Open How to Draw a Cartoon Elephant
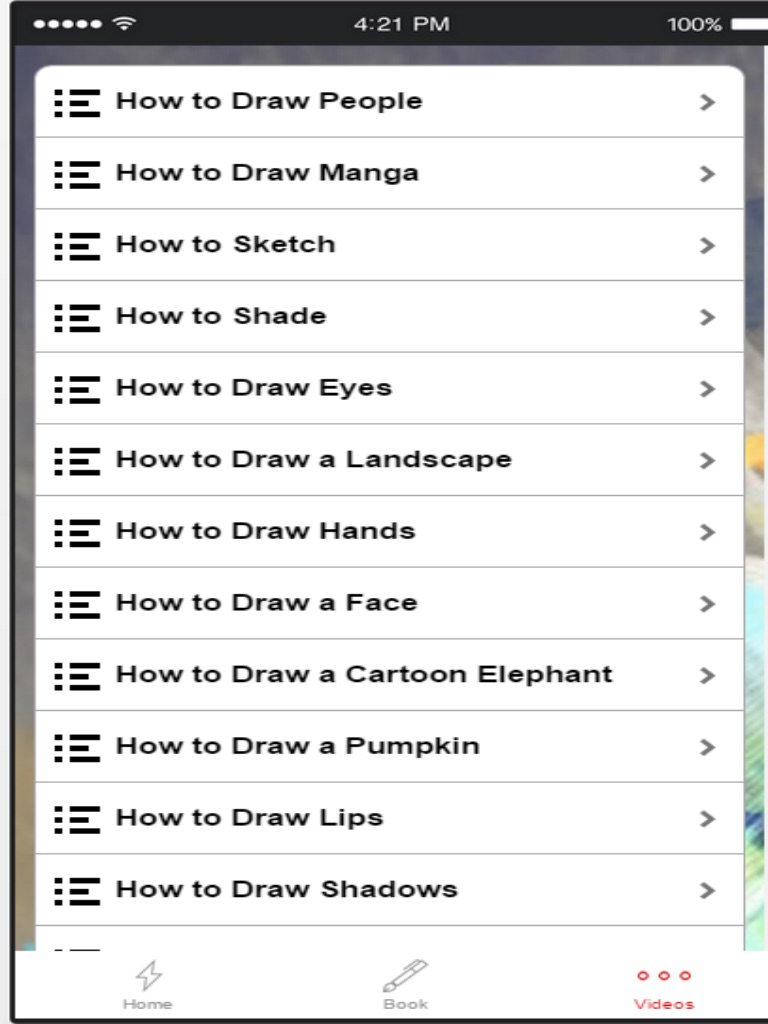This screenshot has width=768, height=1024. pos(364,675)
